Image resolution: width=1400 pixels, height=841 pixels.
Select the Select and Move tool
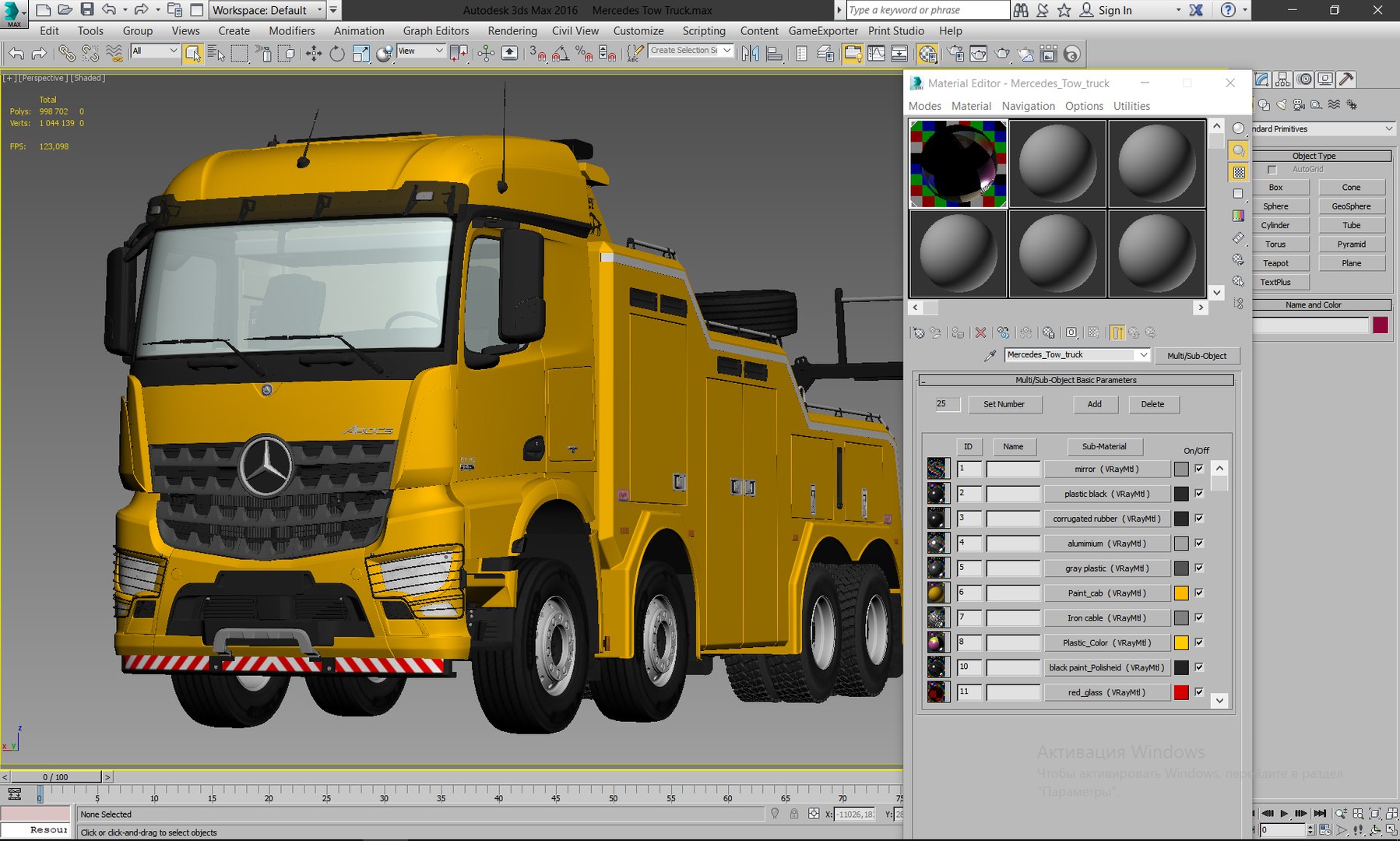(314, 53)
